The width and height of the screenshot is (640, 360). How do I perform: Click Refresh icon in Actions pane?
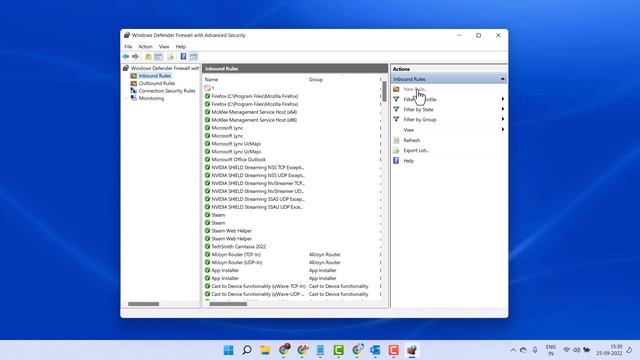(x=396, y=140)
